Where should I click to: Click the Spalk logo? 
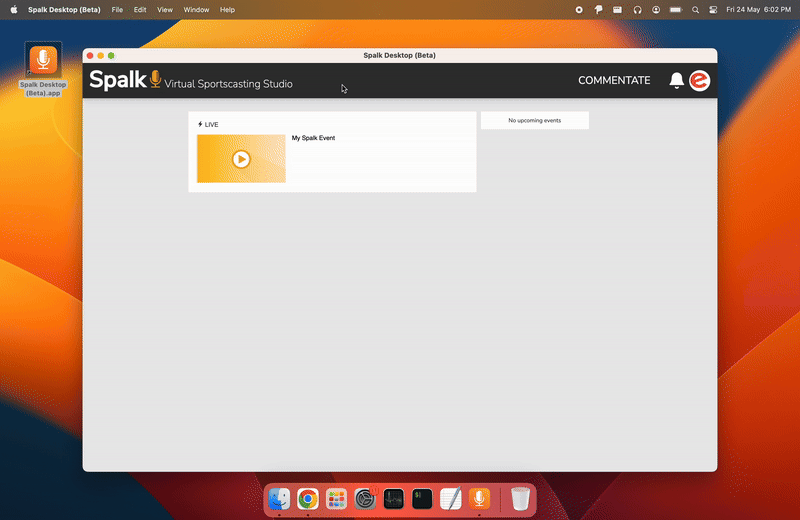coord(126,80)
